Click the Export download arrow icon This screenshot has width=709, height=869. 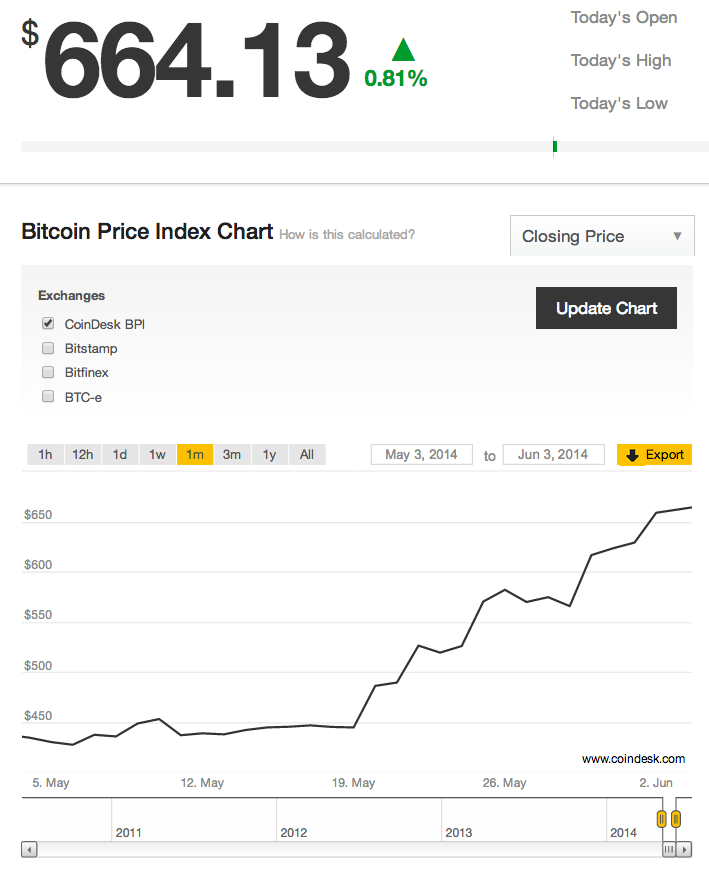632,455
